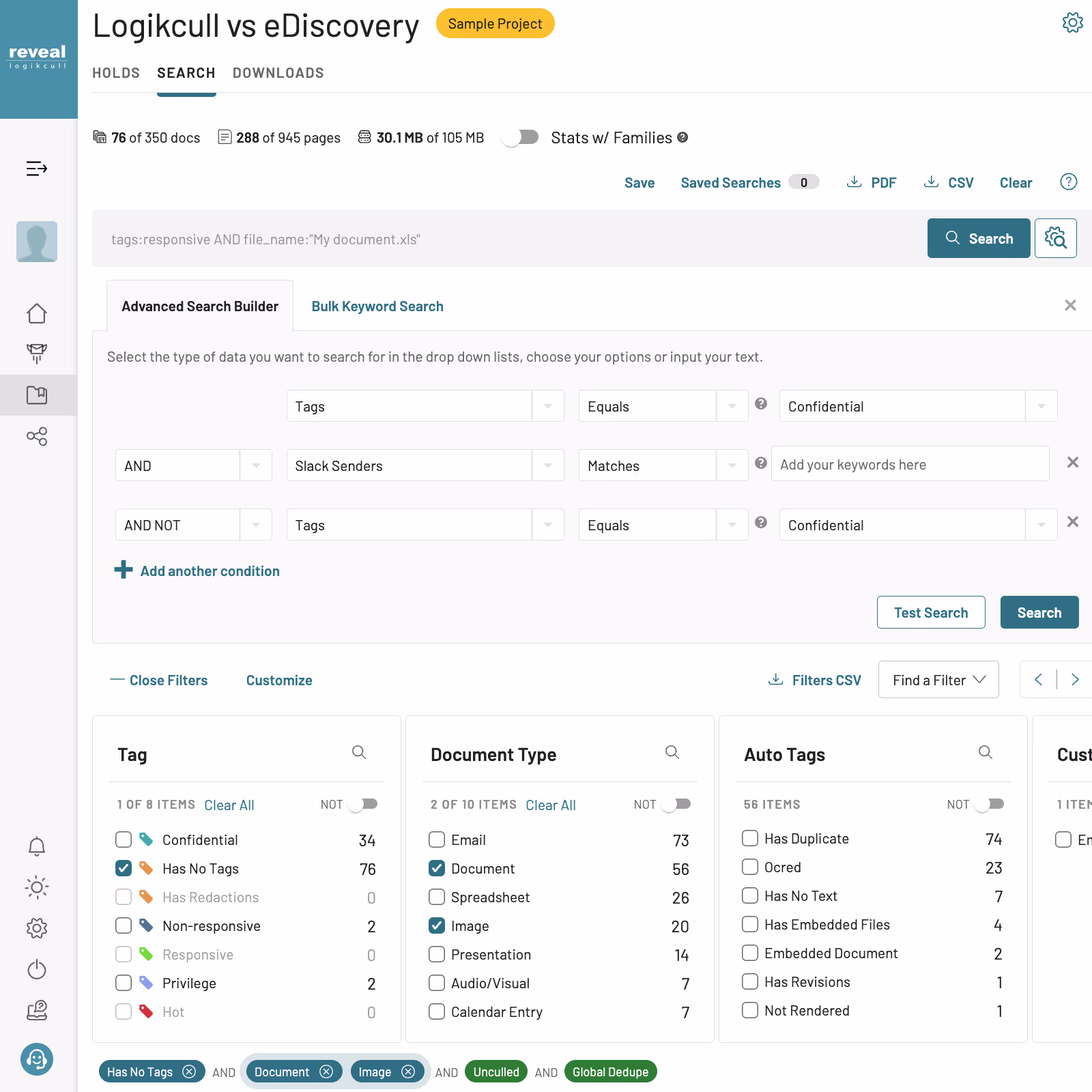Viewport: 1092px width, 1092px height.
Task: Switch theme using the sun icon
Action: coord(37,887)
